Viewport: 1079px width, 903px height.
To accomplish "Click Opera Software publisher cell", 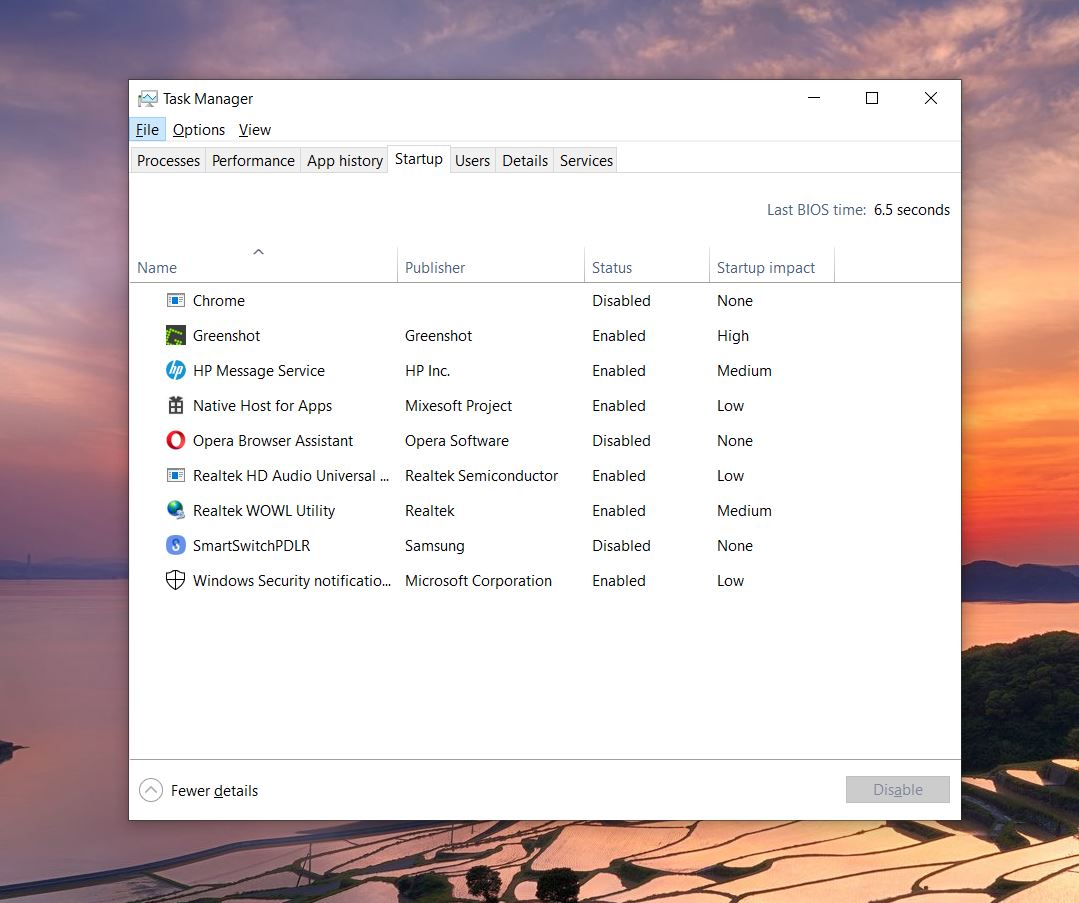I will [x=457, y=440].
